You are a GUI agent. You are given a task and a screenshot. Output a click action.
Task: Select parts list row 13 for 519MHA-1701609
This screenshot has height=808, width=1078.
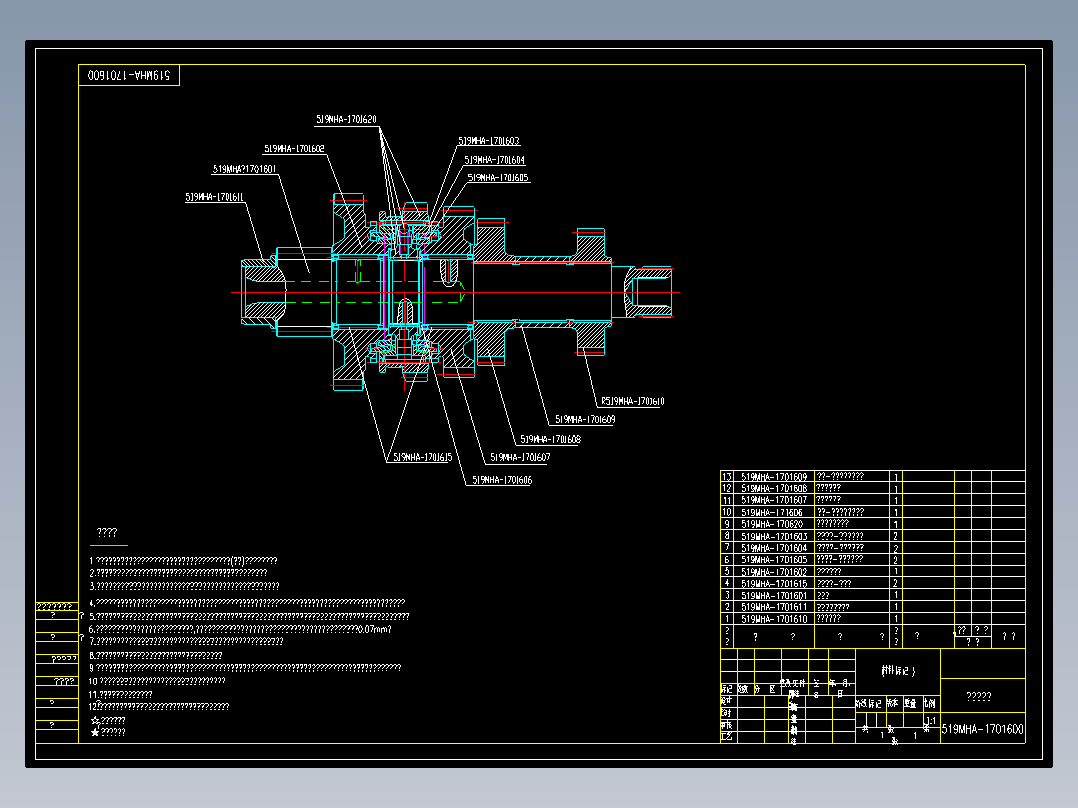pyautogui.click(x=872, y=477)
